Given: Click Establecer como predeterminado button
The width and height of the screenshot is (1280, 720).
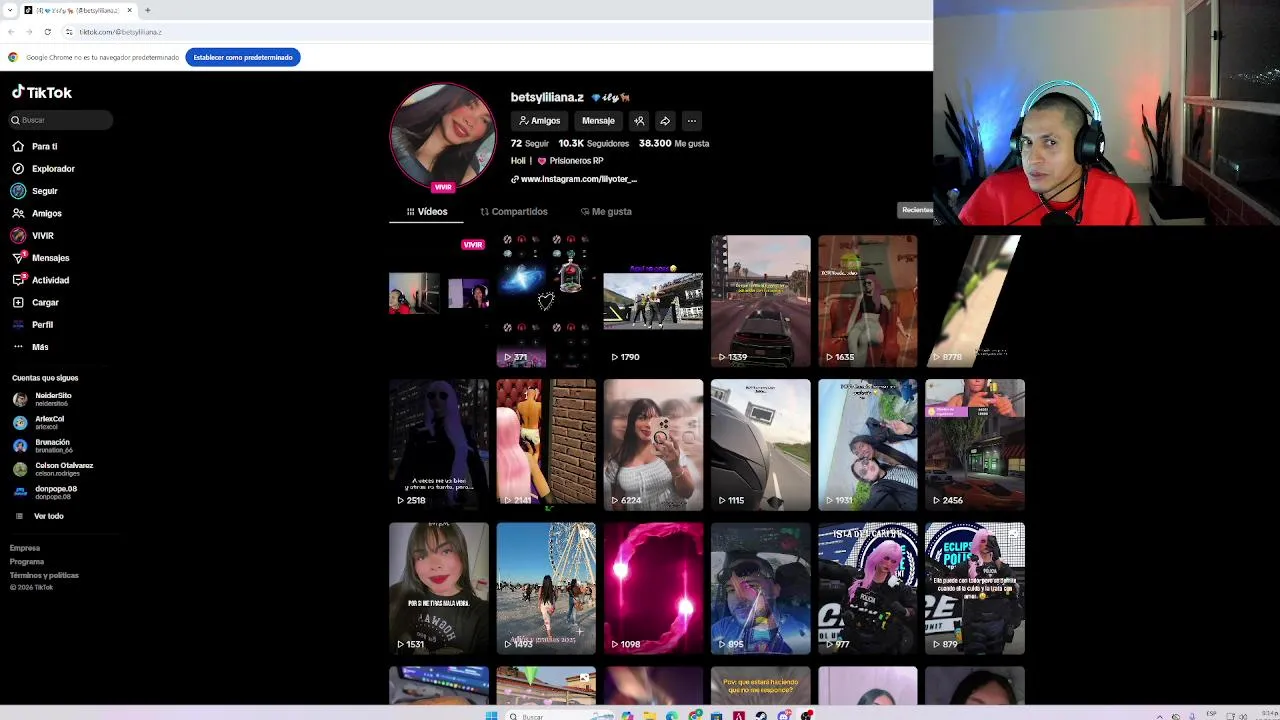Looking at the screenshot, I should click(x=243, y=57).
